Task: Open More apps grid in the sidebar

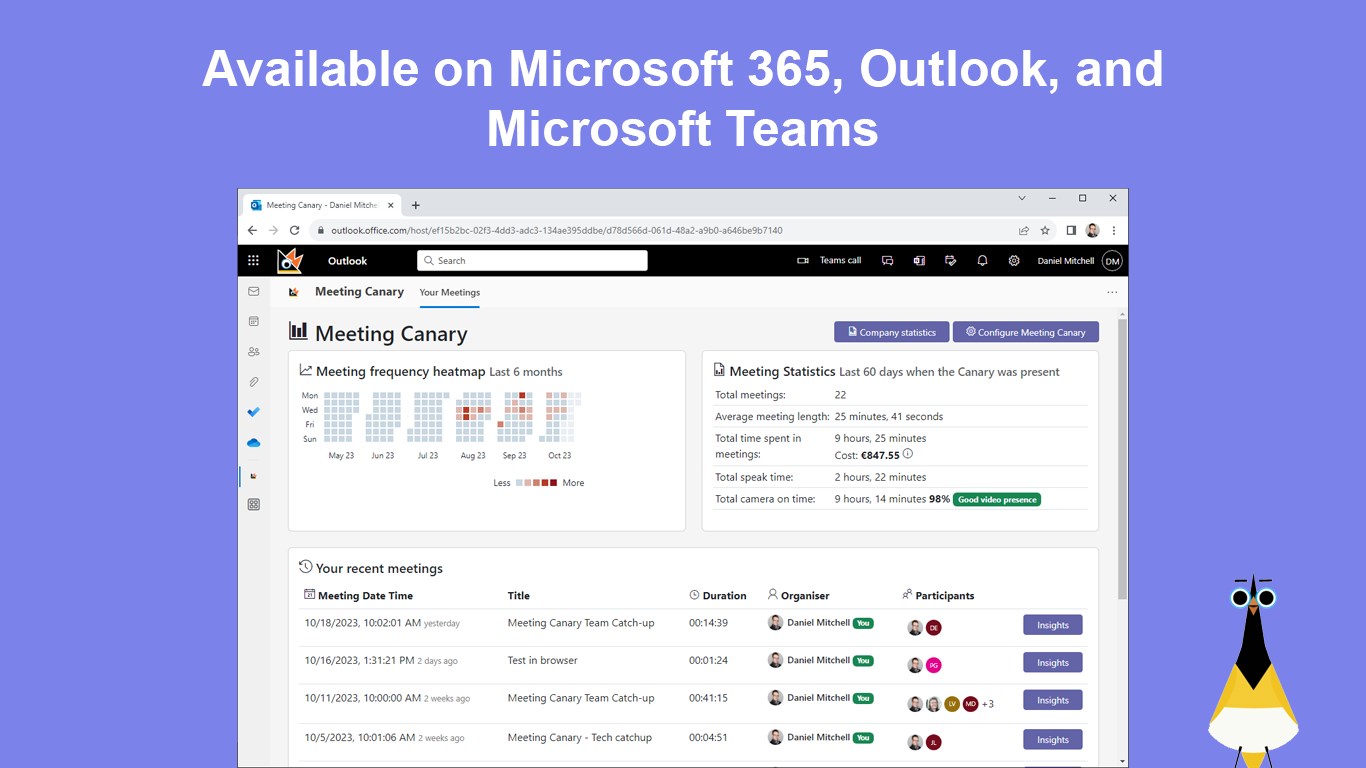Action: (x=254, y=505)
